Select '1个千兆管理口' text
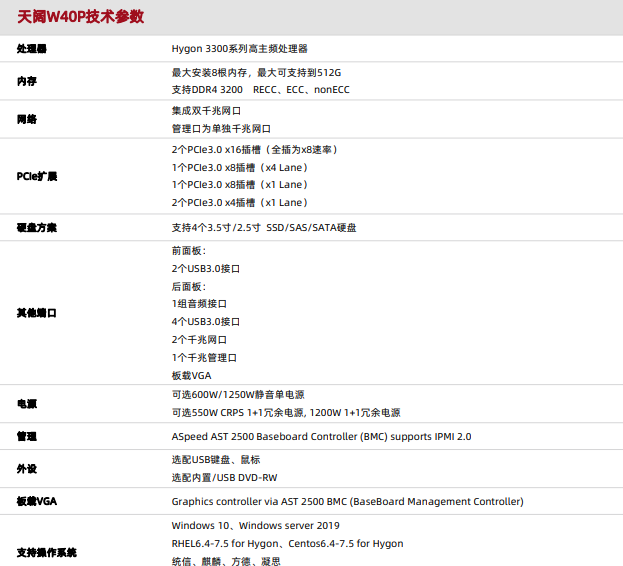 point(204,358)
